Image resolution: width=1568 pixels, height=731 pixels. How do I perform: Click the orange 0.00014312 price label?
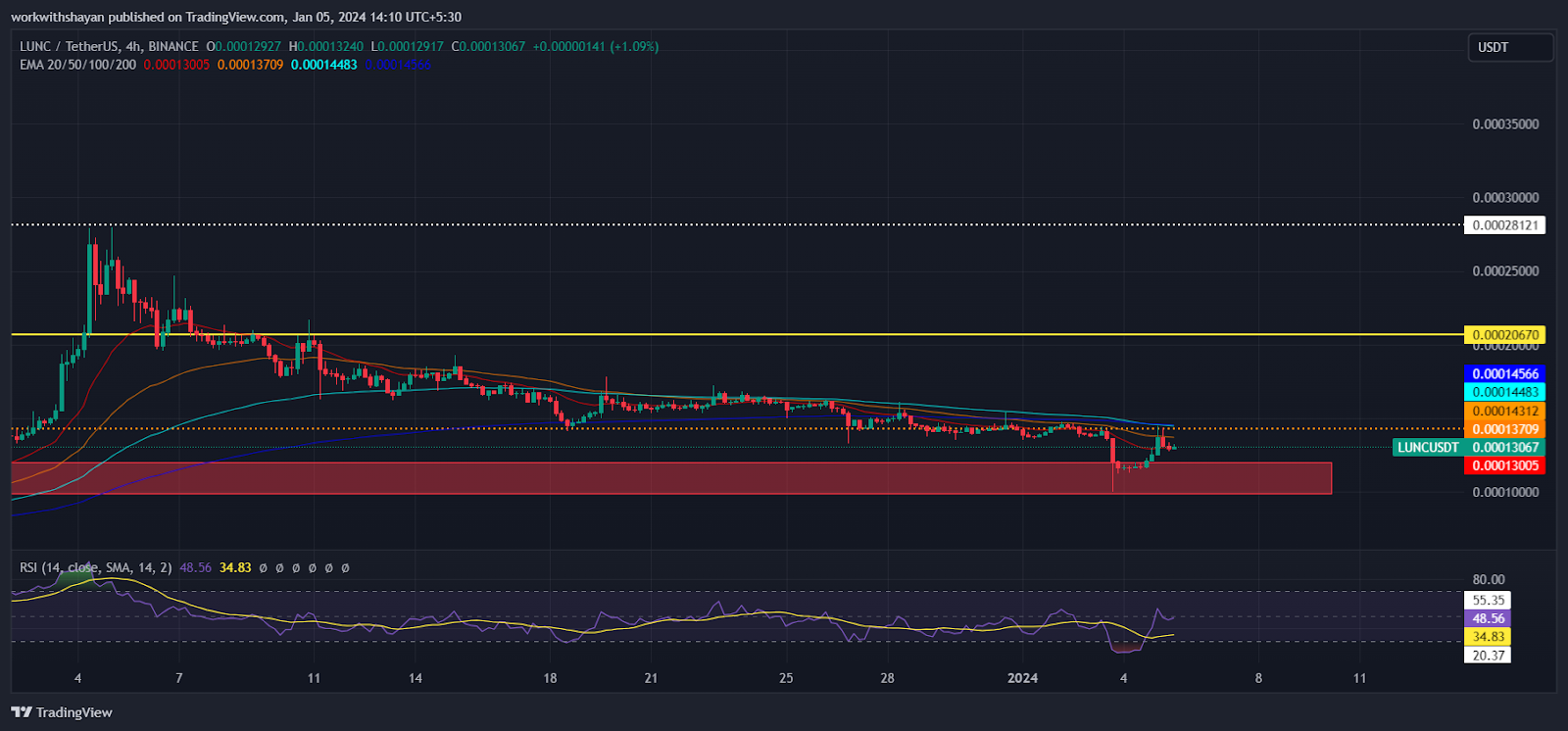1504,411
